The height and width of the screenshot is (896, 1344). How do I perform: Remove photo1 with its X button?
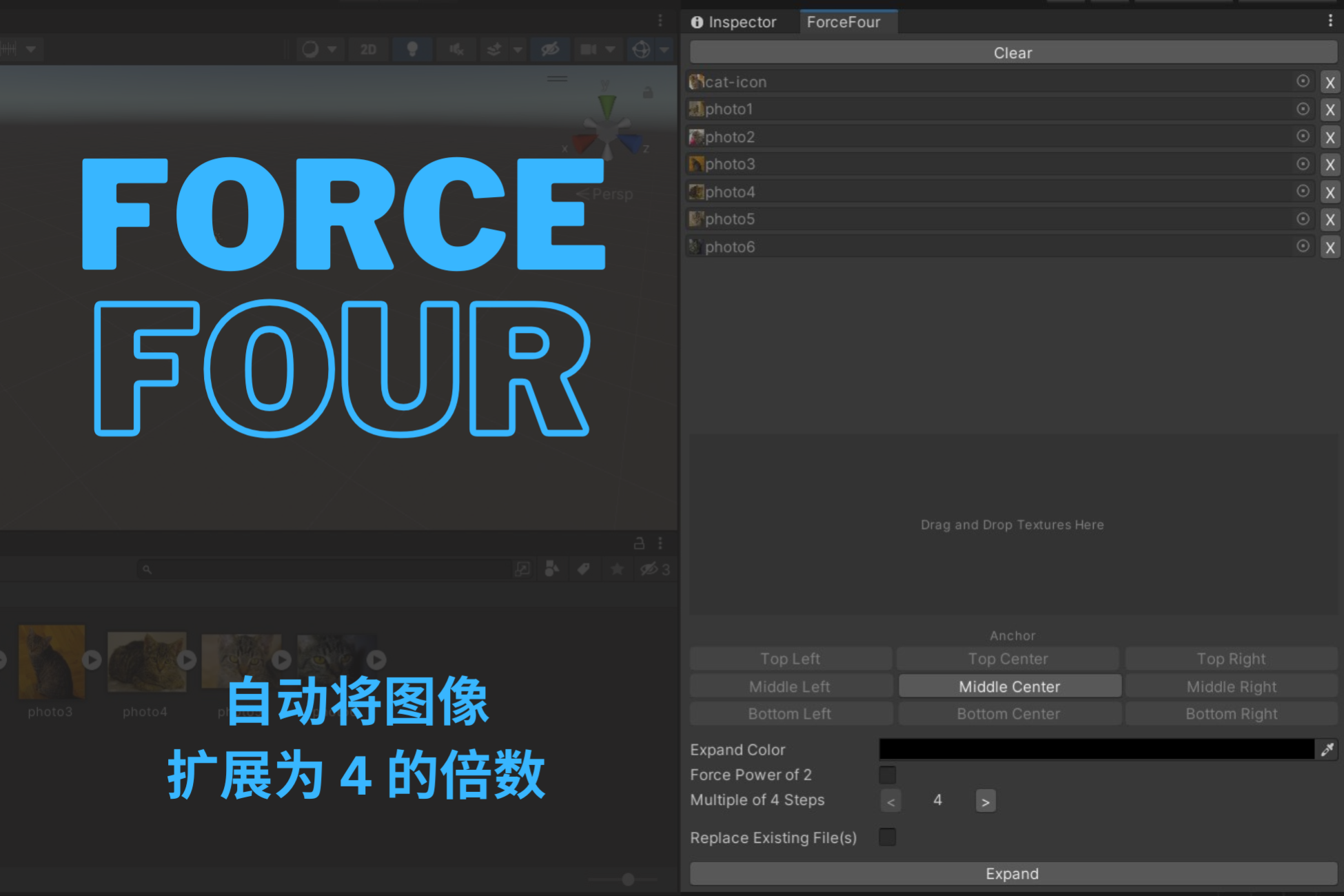point(1330,110)
